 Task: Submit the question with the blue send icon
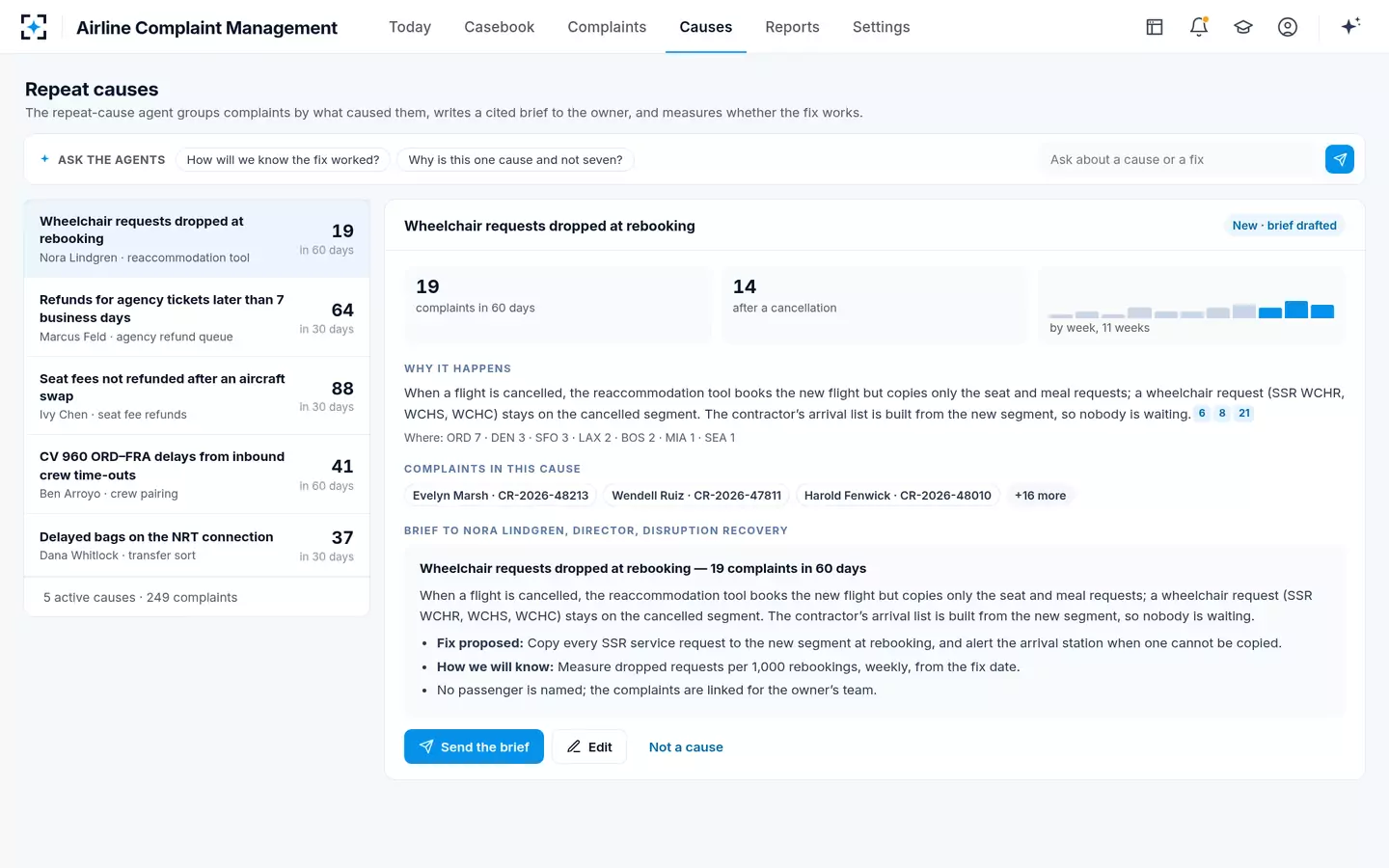pyautogui.click(x=1340, y=159)
